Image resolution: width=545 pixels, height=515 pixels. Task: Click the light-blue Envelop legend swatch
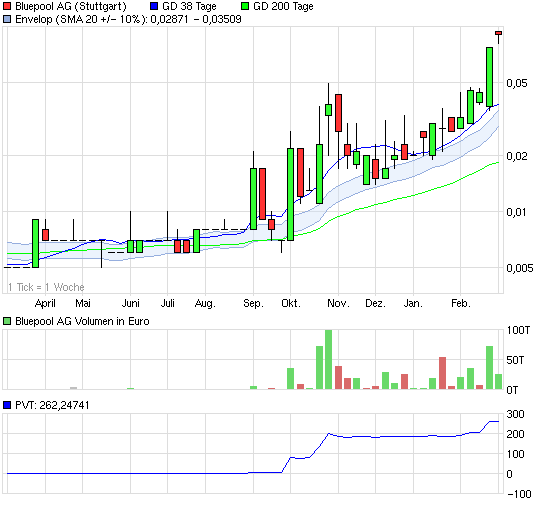[x=7, y=19]
